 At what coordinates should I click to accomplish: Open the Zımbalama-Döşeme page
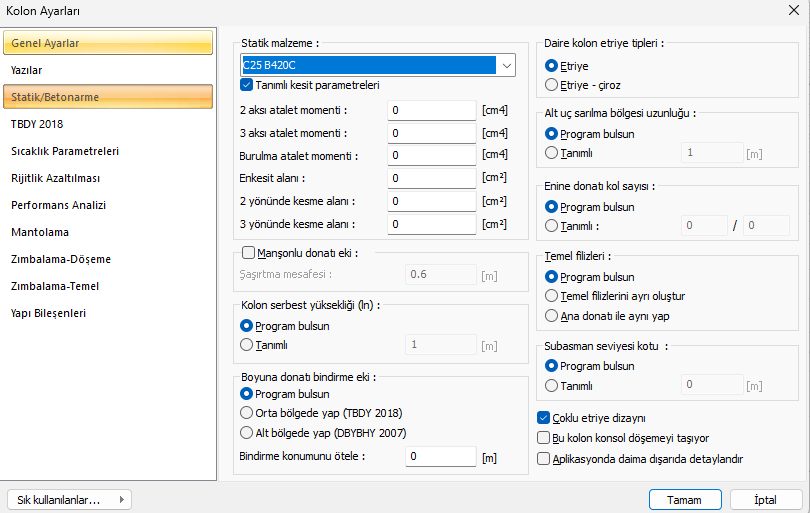click(61, 259)
